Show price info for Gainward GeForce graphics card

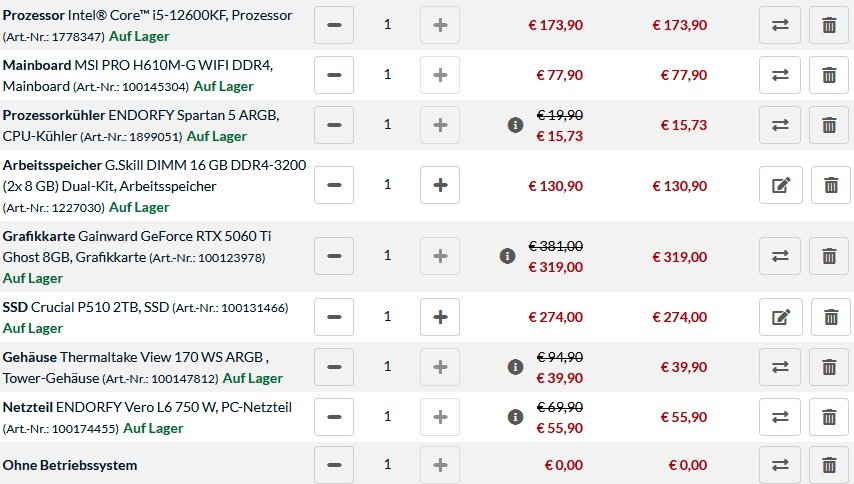tap(507, 256)
